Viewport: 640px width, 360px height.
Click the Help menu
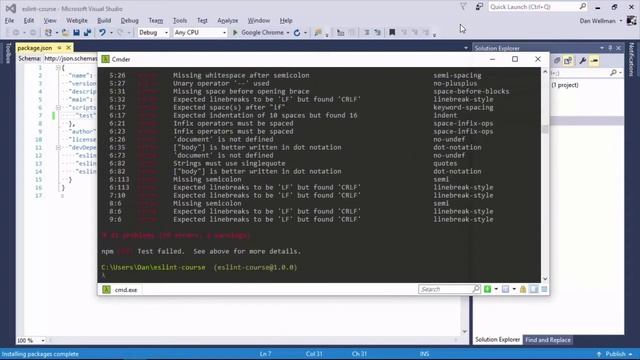coord(286,20)
